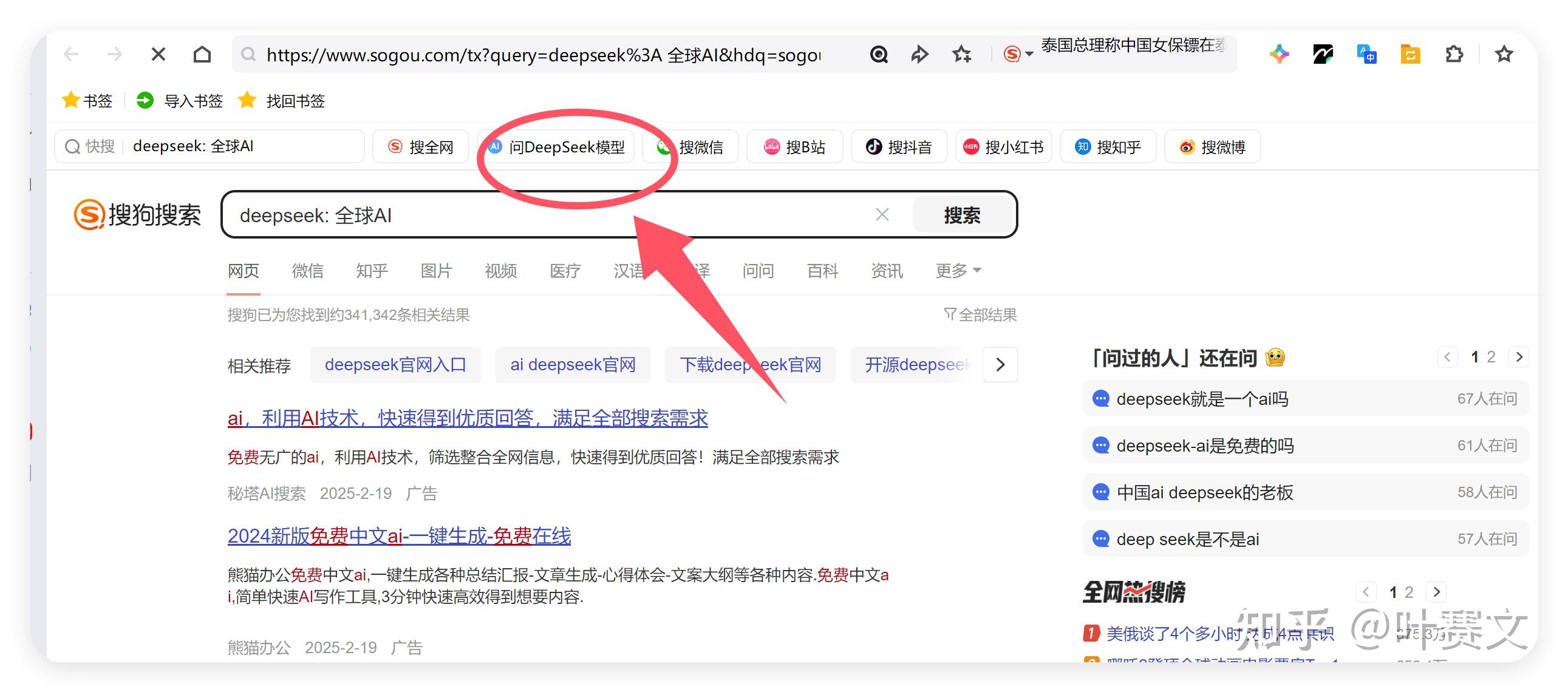Viewport: 1568px width, 692px height.
Task: Go to next page of 还在问 questions
Action: 1519,358
